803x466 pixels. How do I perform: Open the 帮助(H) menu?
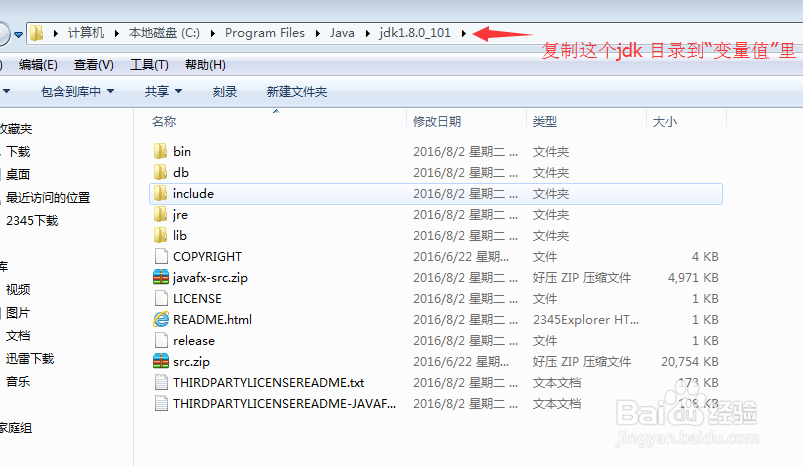click(205, 65)
